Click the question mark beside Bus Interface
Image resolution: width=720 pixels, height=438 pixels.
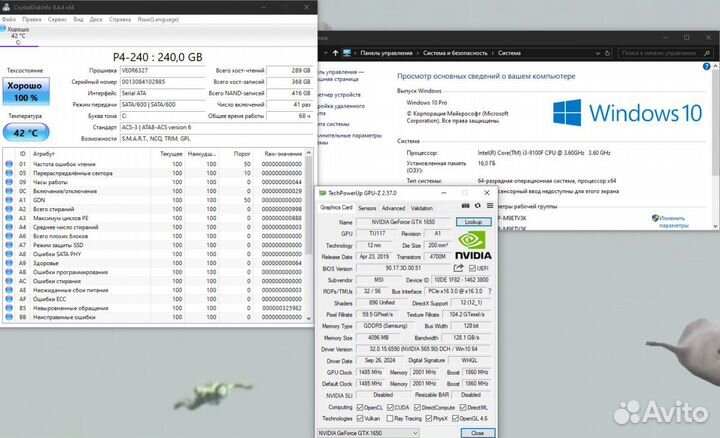point(490,292)
